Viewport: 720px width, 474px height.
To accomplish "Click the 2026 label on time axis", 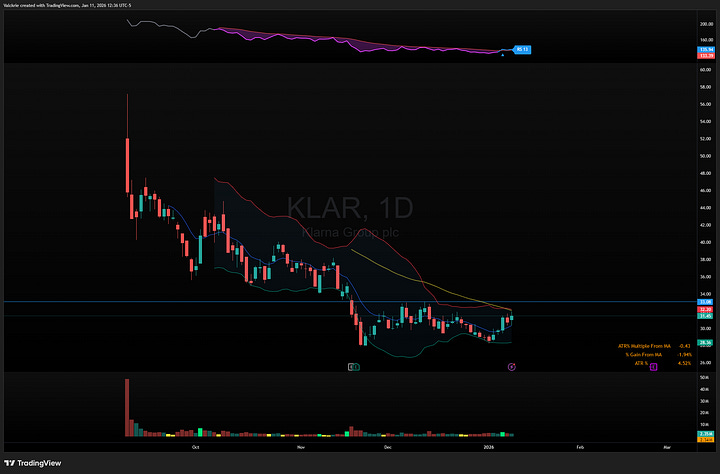I will coord(489,447).
